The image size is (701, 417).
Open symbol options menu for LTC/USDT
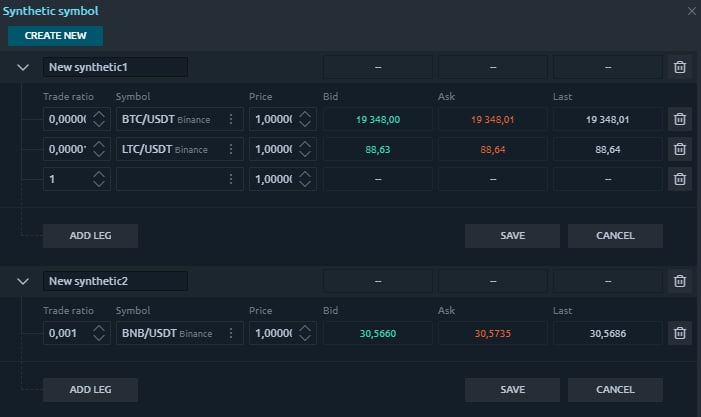pos(231,149)
